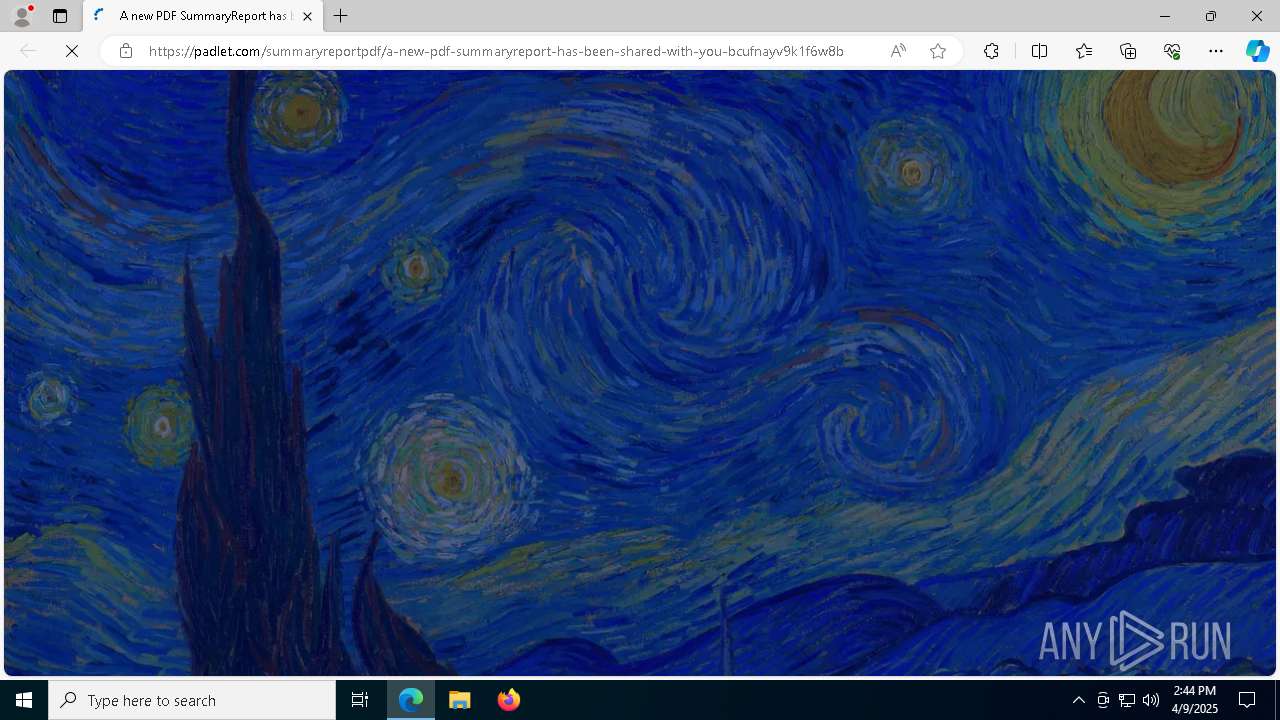1280x720 pixels.
Task: Open the browser profile icon
Action: [21, 16]
